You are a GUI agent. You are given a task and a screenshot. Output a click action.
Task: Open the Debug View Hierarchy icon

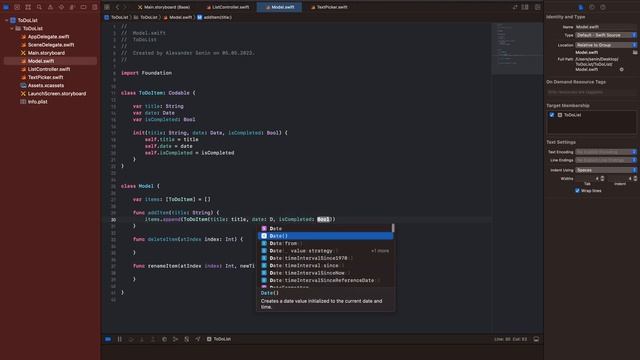pyautogui.click(x=164, y=339)
